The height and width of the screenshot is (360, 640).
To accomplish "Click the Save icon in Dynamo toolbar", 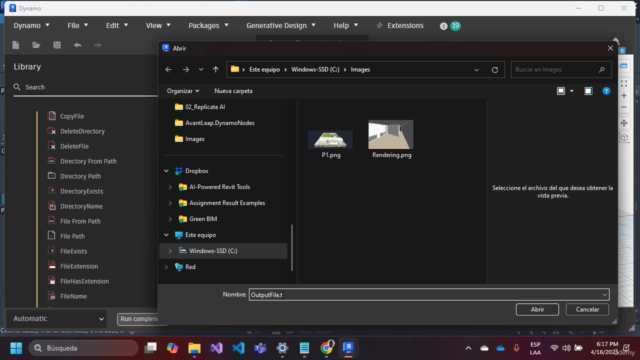I will point(57,45).
